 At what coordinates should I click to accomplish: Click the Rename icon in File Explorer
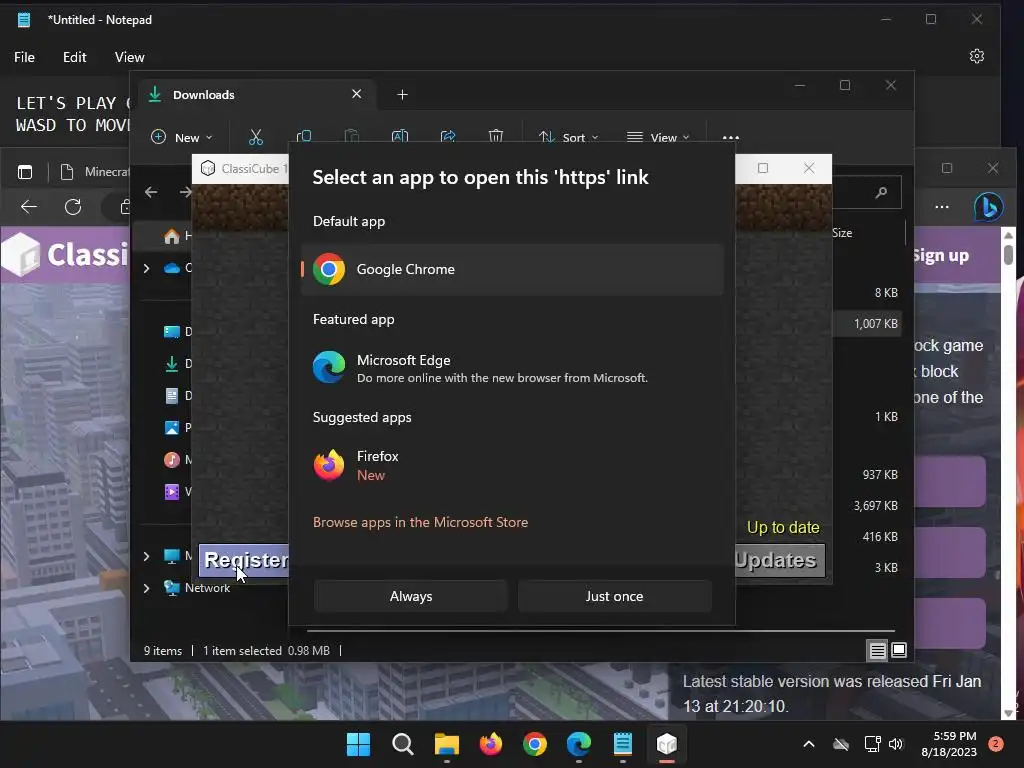point(400,137)
